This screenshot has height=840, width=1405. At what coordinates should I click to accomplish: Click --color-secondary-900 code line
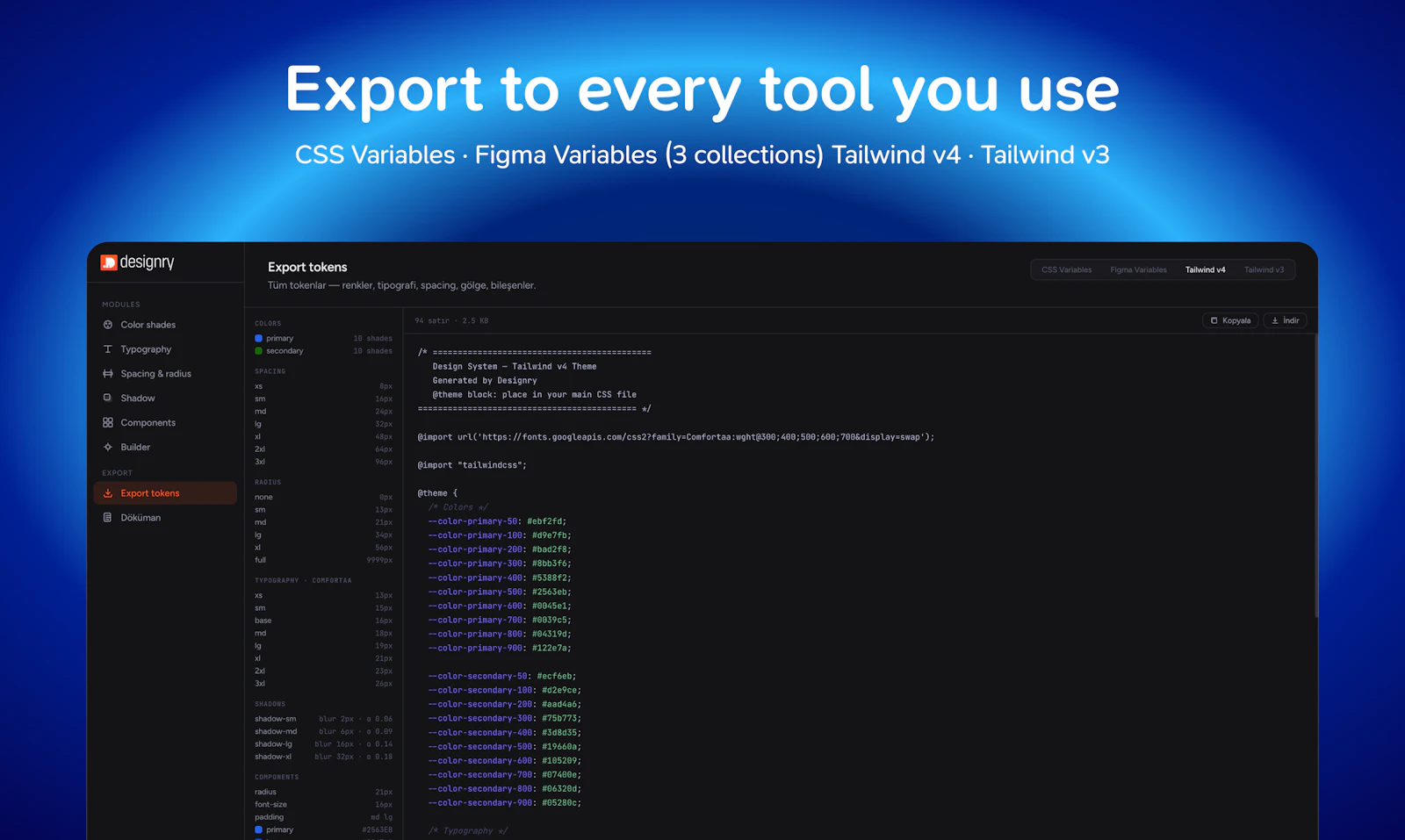pos(504,802)
